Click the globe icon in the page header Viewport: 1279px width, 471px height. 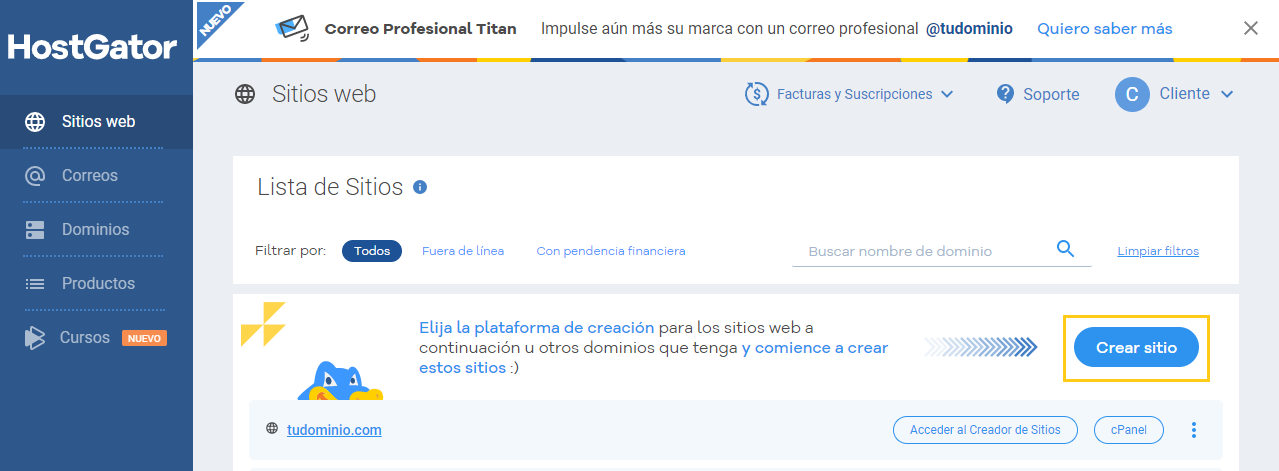[245, 95]
